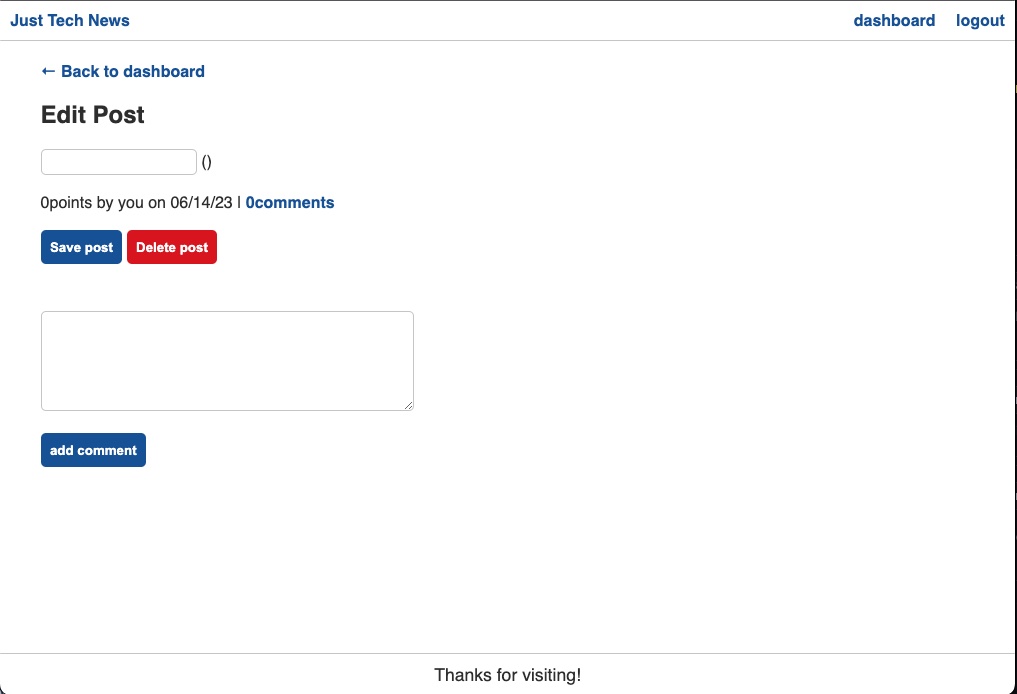The height and width of the screenshot is (694, 1017).
Task: Open the 0comments link
Action: click(x=289, y=202)
